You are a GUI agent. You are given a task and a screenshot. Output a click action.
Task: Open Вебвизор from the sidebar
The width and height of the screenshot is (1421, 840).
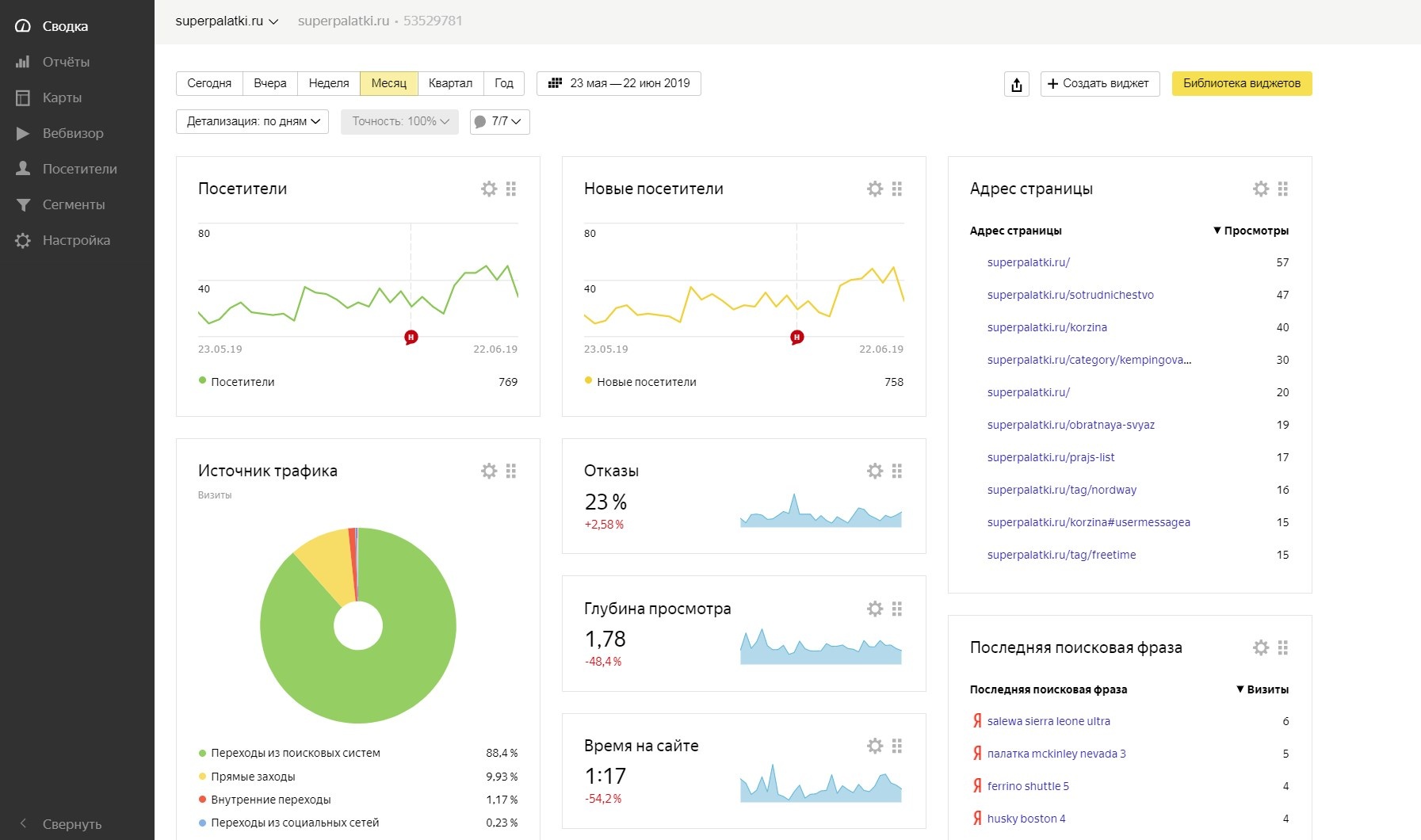coord(72,133)
